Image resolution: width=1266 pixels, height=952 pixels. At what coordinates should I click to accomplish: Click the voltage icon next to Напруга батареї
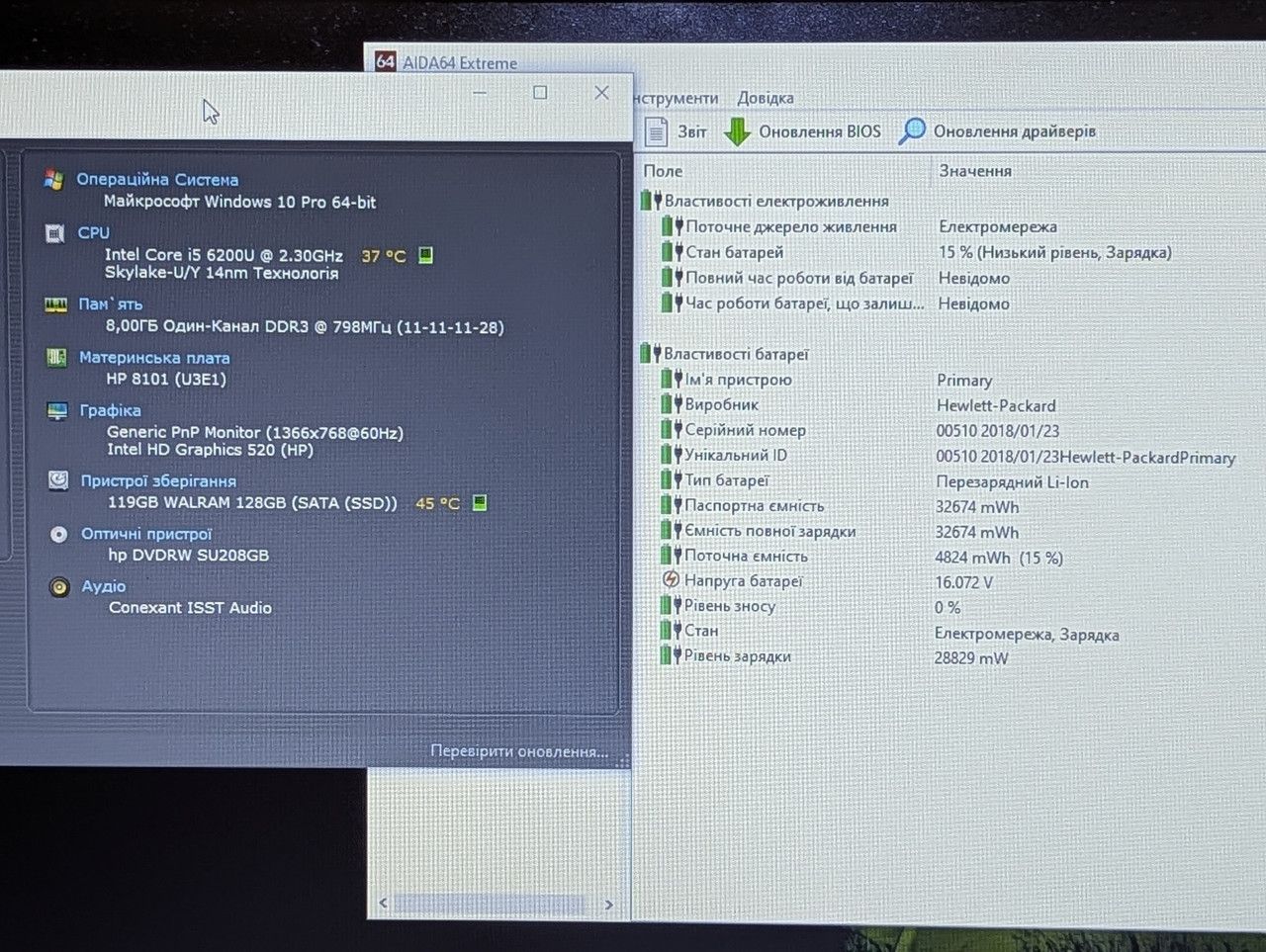(x=671, y=580)
